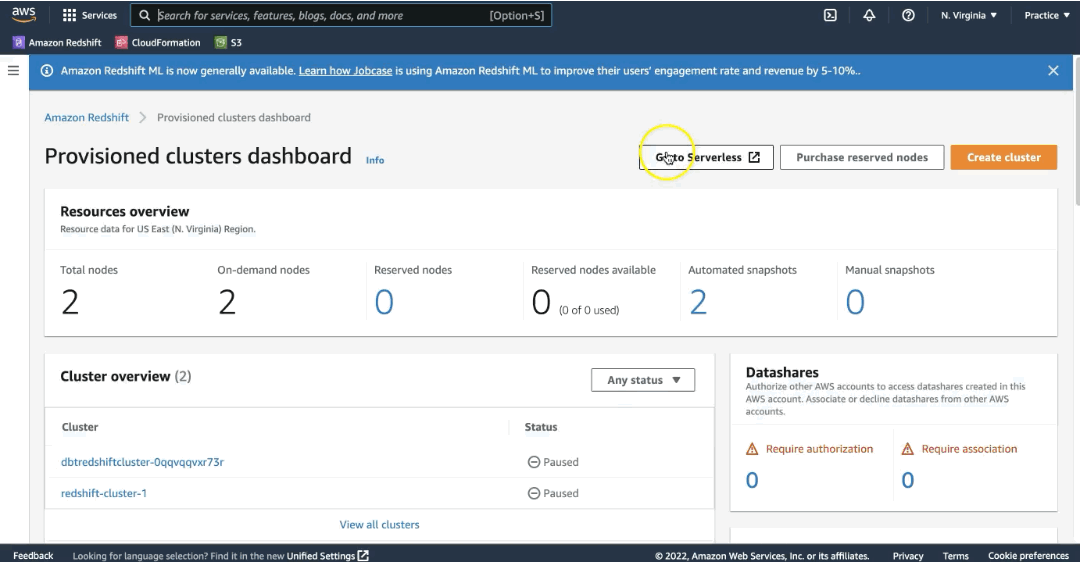Click Create cluster button

click(x=1004, y=157)
